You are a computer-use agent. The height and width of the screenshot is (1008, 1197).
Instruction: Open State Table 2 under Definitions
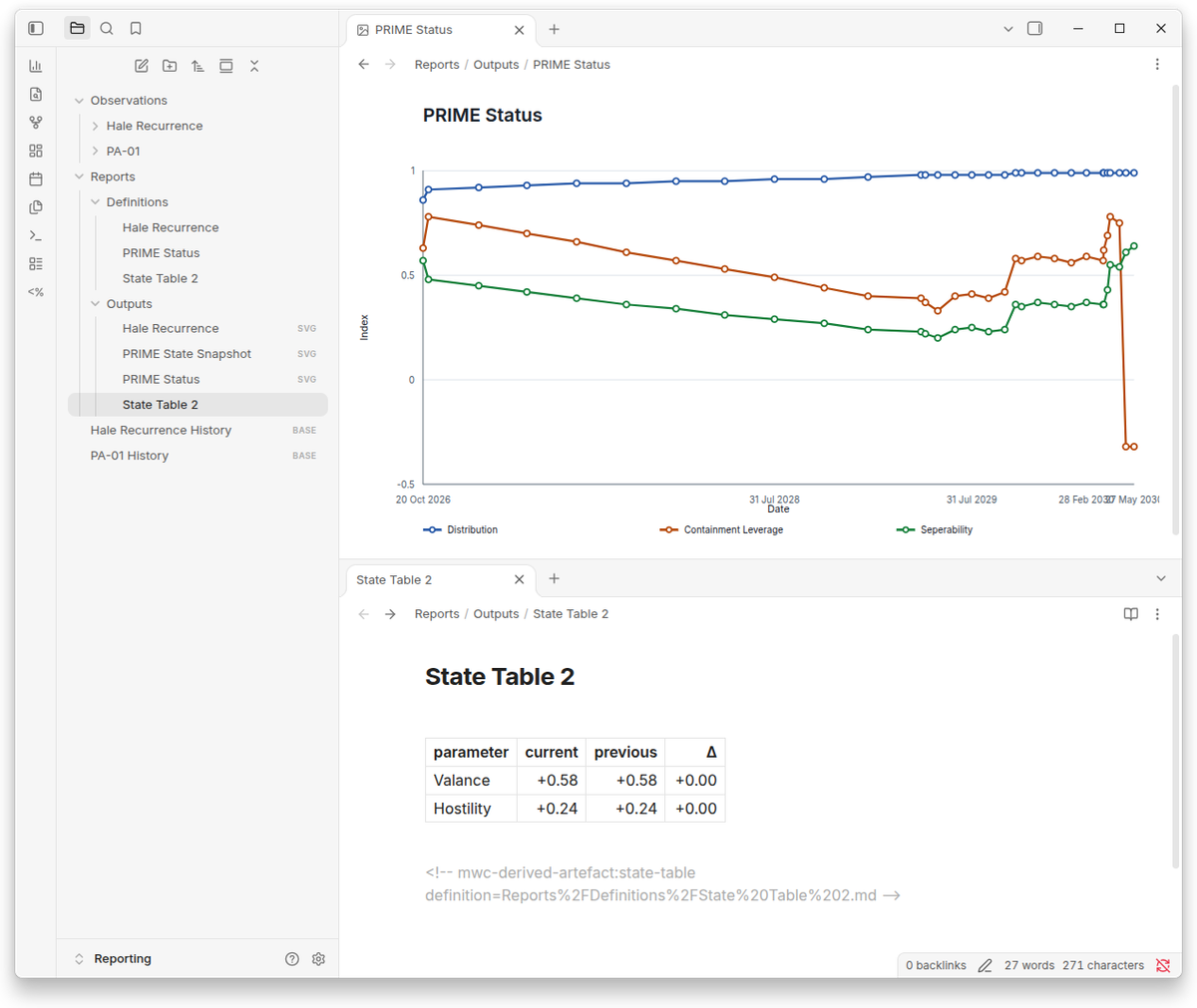tap(198, 278)
